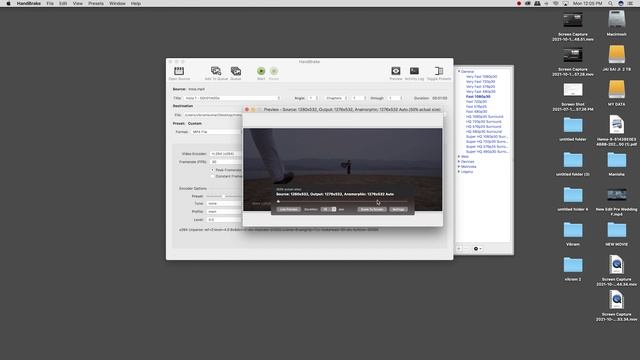Click the Apple menu icon

point(8,3)
